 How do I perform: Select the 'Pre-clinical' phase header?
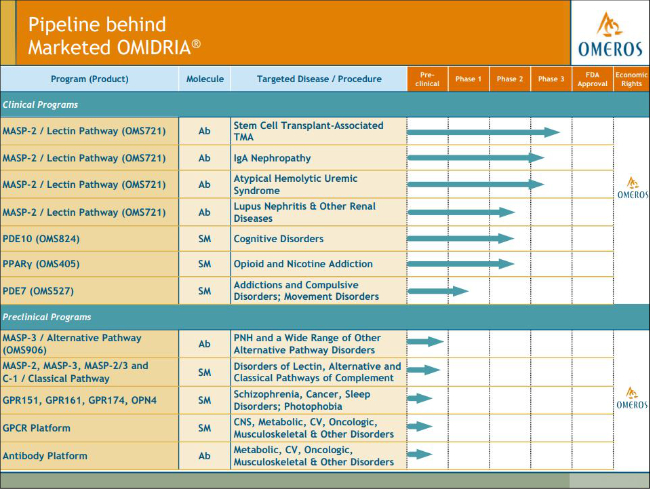[x=427, y=79]
